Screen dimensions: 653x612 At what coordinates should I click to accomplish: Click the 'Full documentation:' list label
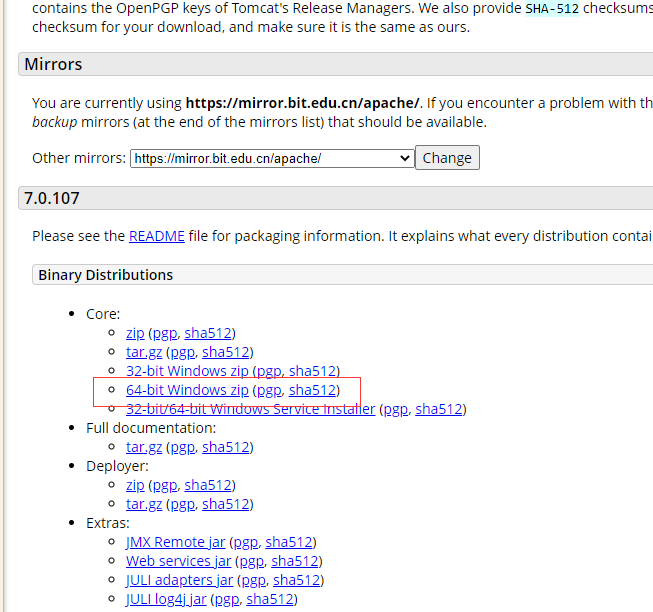point(151,428)
